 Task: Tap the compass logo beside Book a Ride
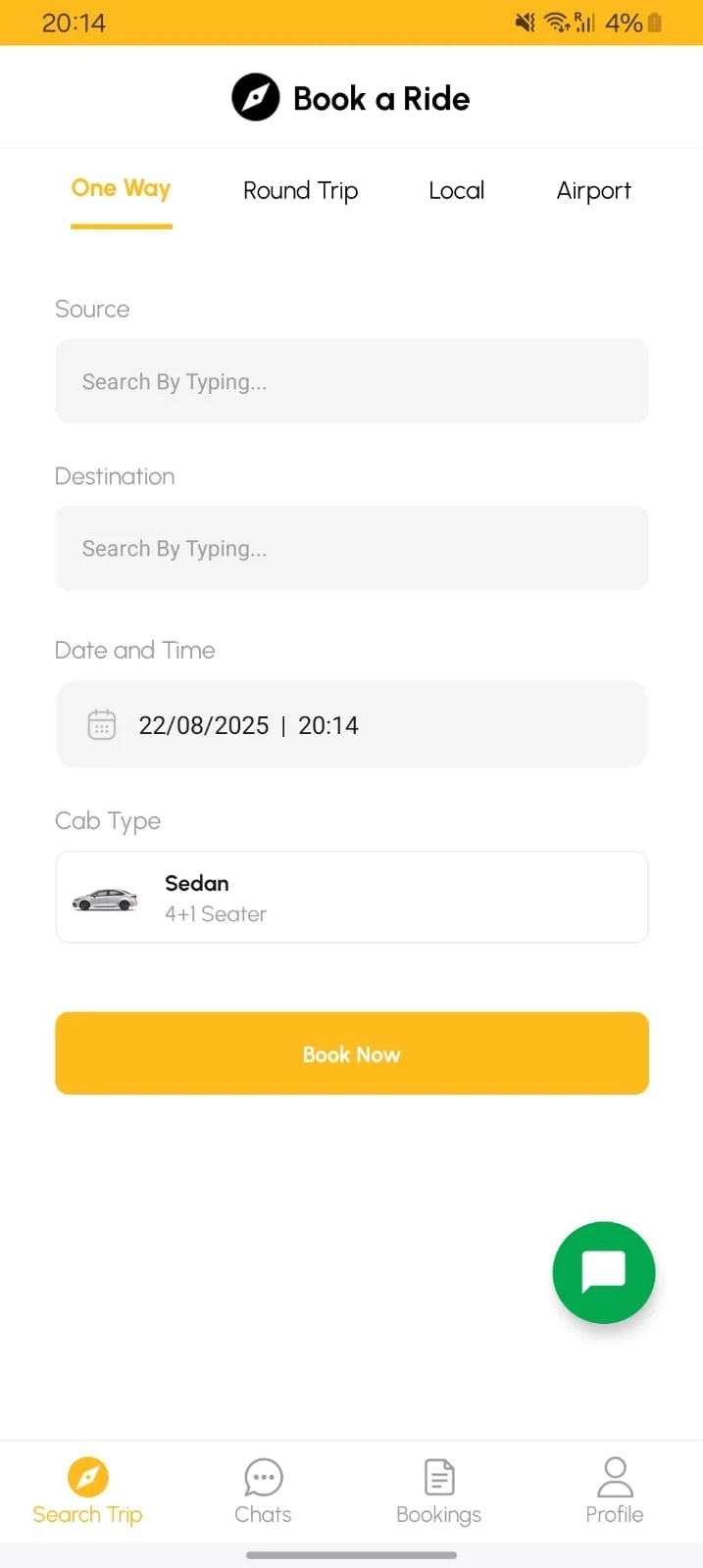(x=255, y=97)
